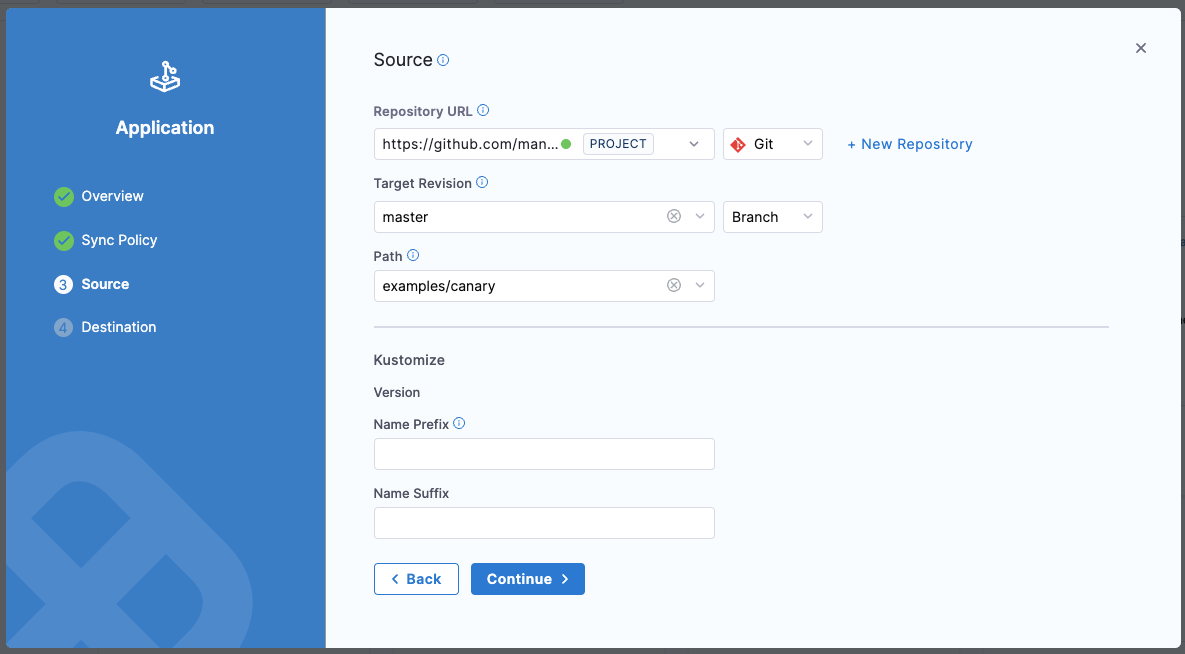Click info icon beside Path label
The height and width of the screenshot is (654, 1185).
click(413, 256)
